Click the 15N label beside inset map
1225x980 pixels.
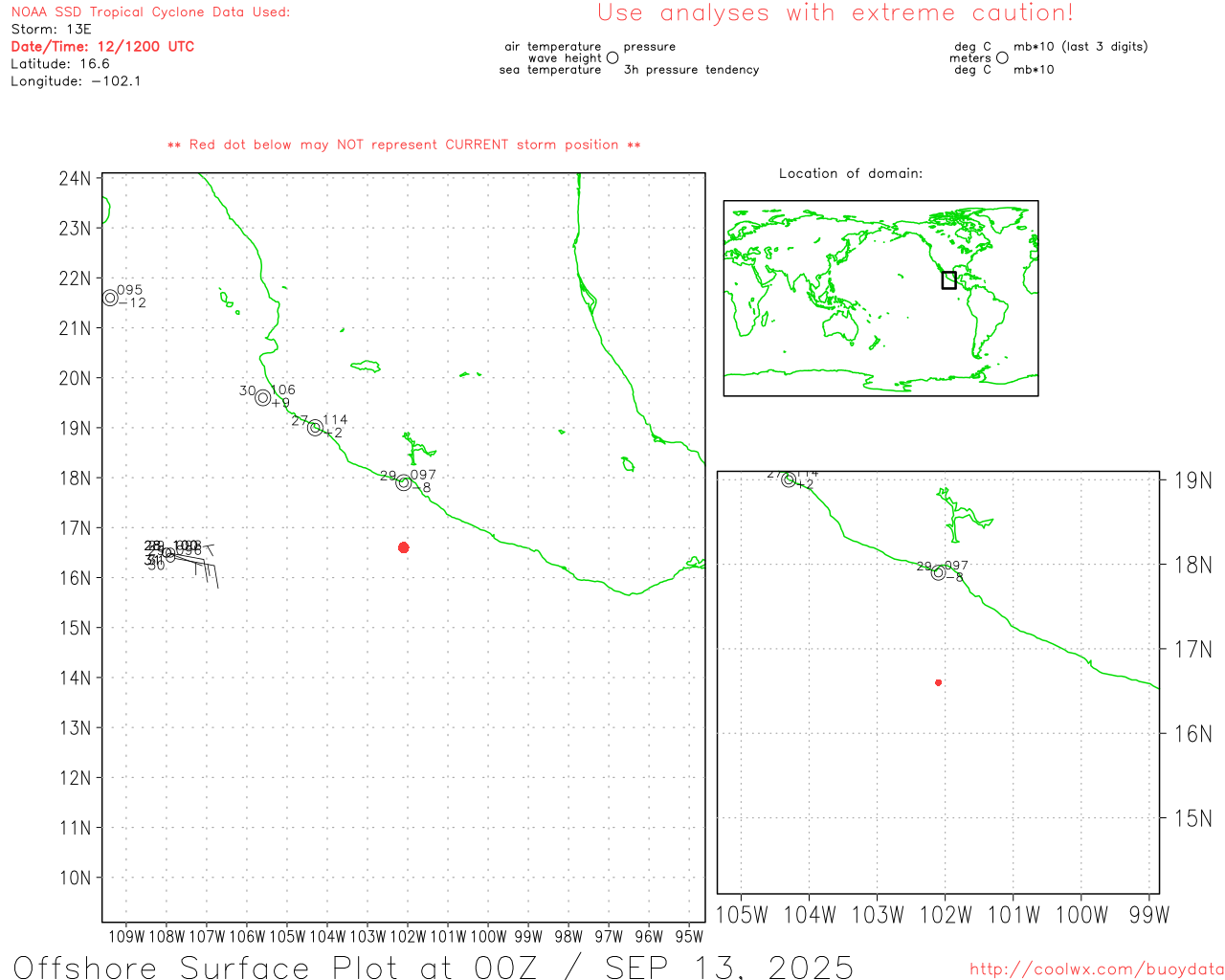click(x=1192, y=818)
